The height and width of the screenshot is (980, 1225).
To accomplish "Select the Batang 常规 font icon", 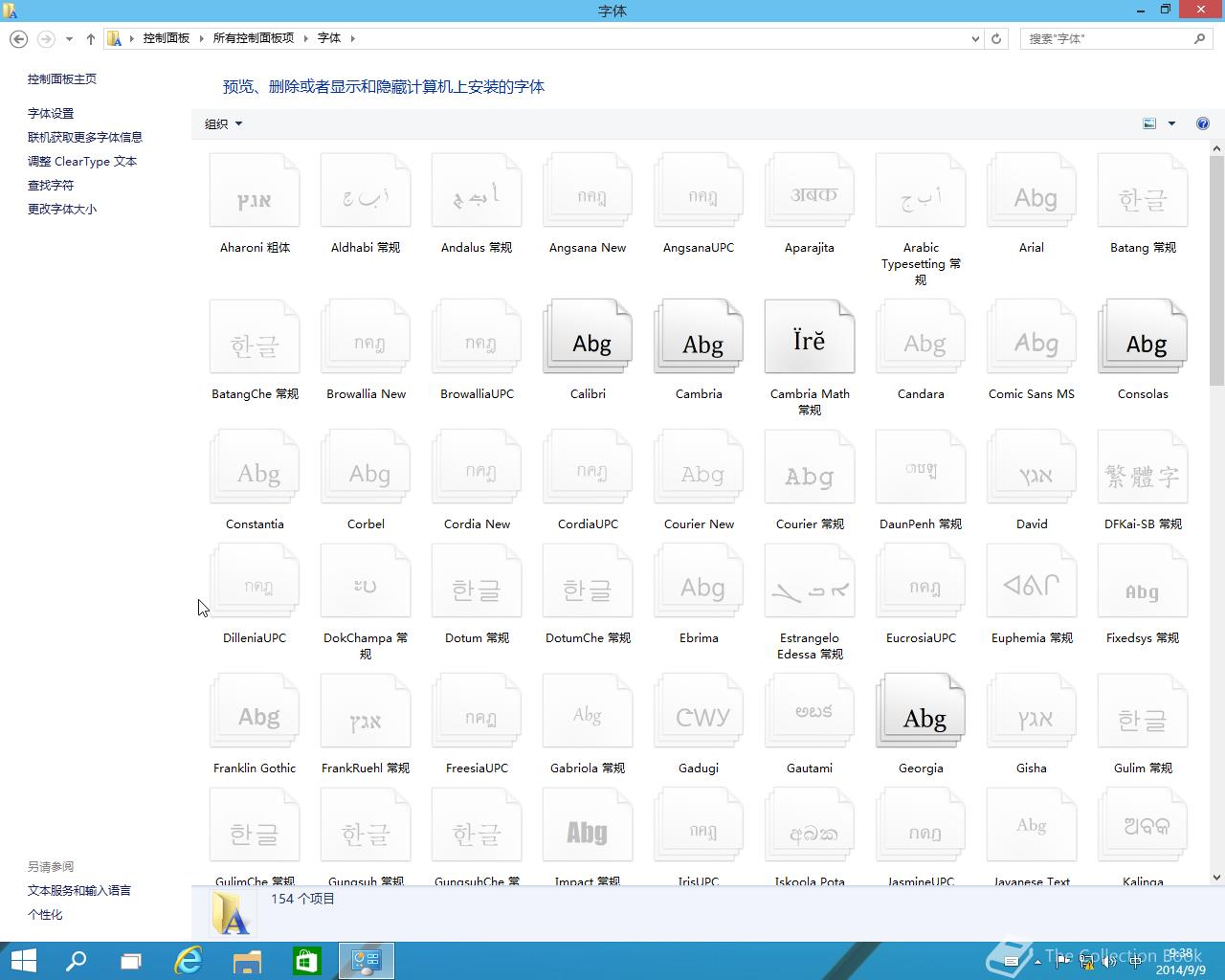I will (1143, 191).
